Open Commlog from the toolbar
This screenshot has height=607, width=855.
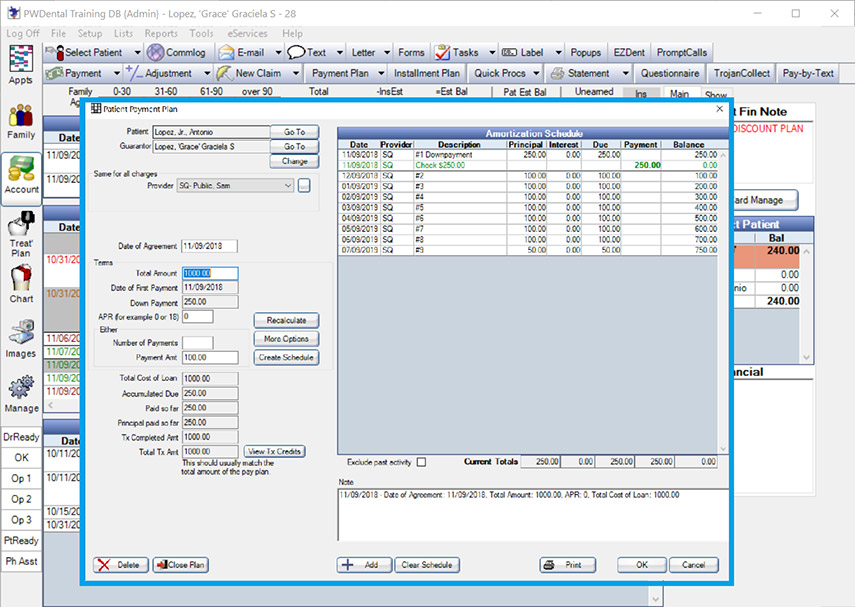click(177, 52)
